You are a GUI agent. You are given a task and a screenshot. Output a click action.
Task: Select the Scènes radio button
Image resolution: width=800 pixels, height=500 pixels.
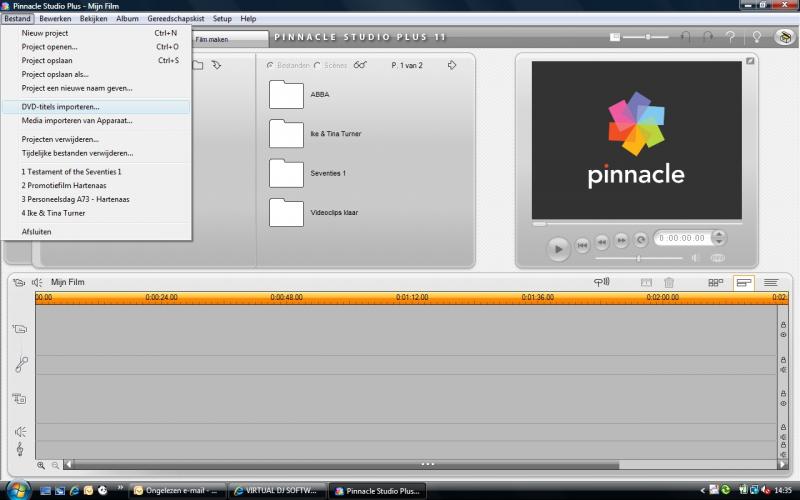(x=317, y=65)
